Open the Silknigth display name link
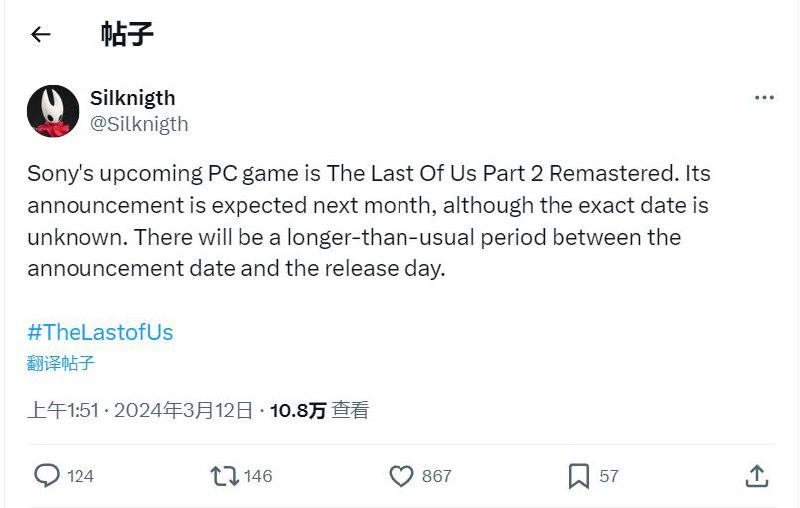800x508 pixels. pyautogui.click(x=132, y=98)
